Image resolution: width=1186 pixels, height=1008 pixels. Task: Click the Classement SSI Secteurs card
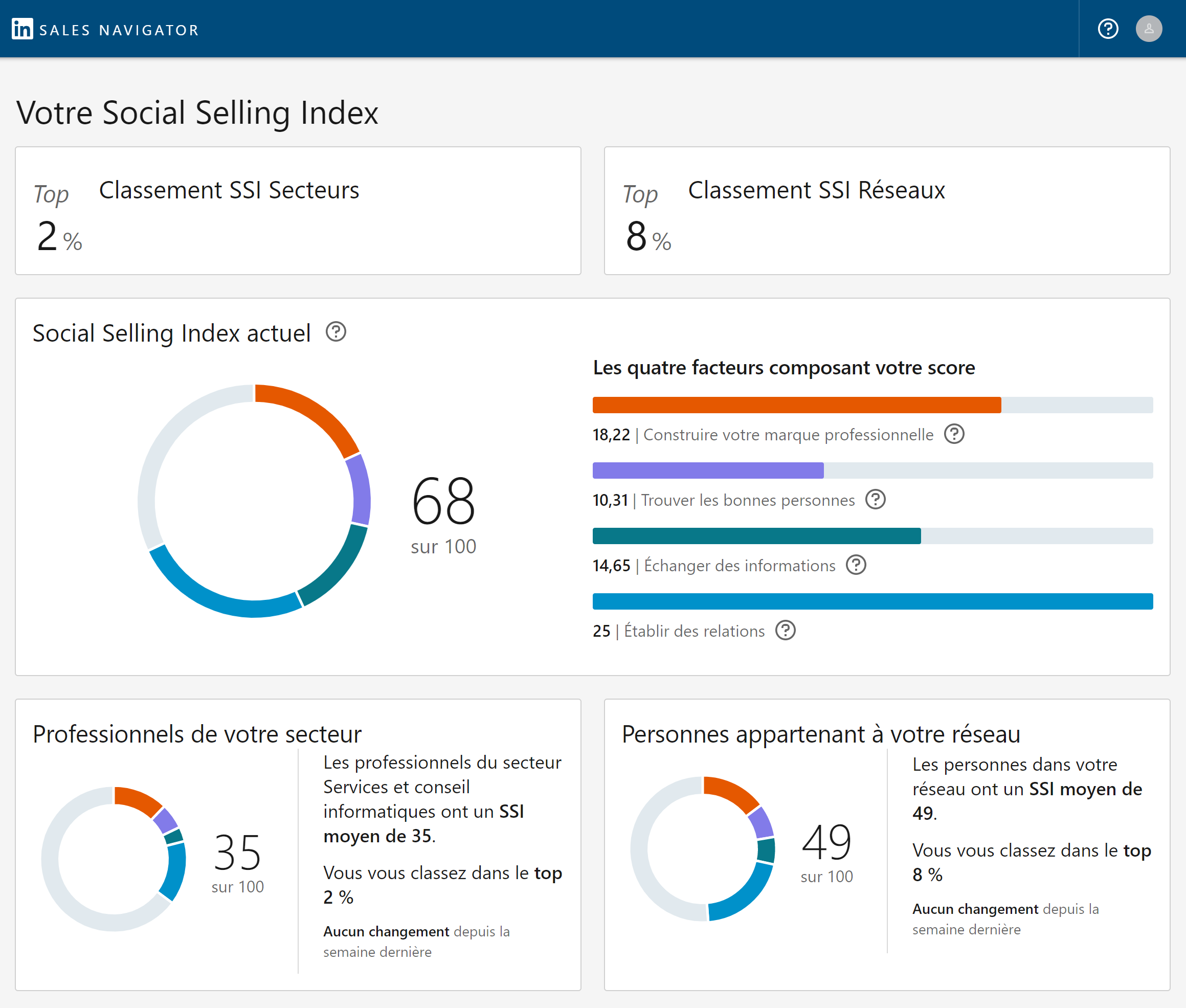point(298,211)
